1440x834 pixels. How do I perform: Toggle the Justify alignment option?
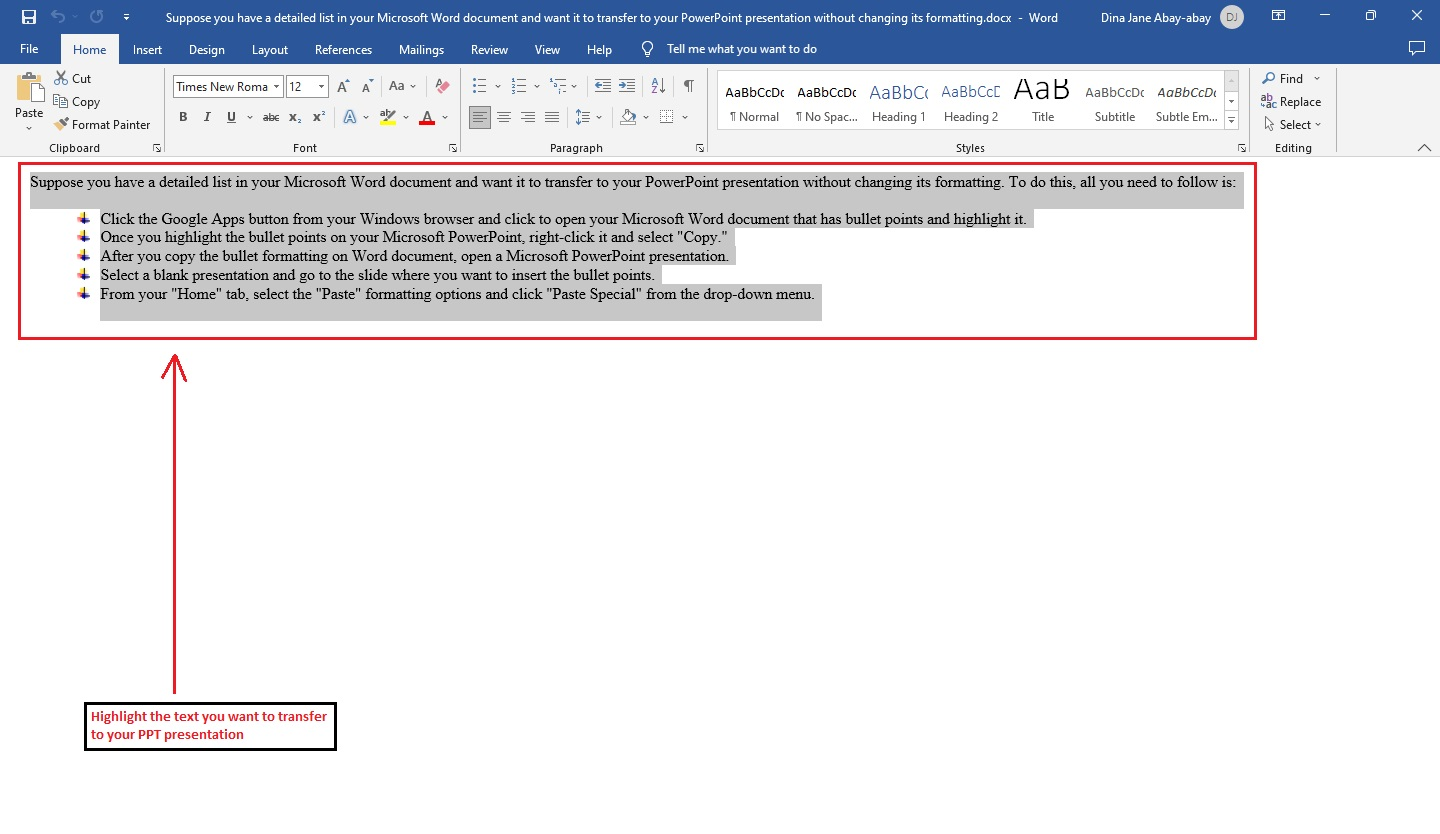(x=551, y=117)
